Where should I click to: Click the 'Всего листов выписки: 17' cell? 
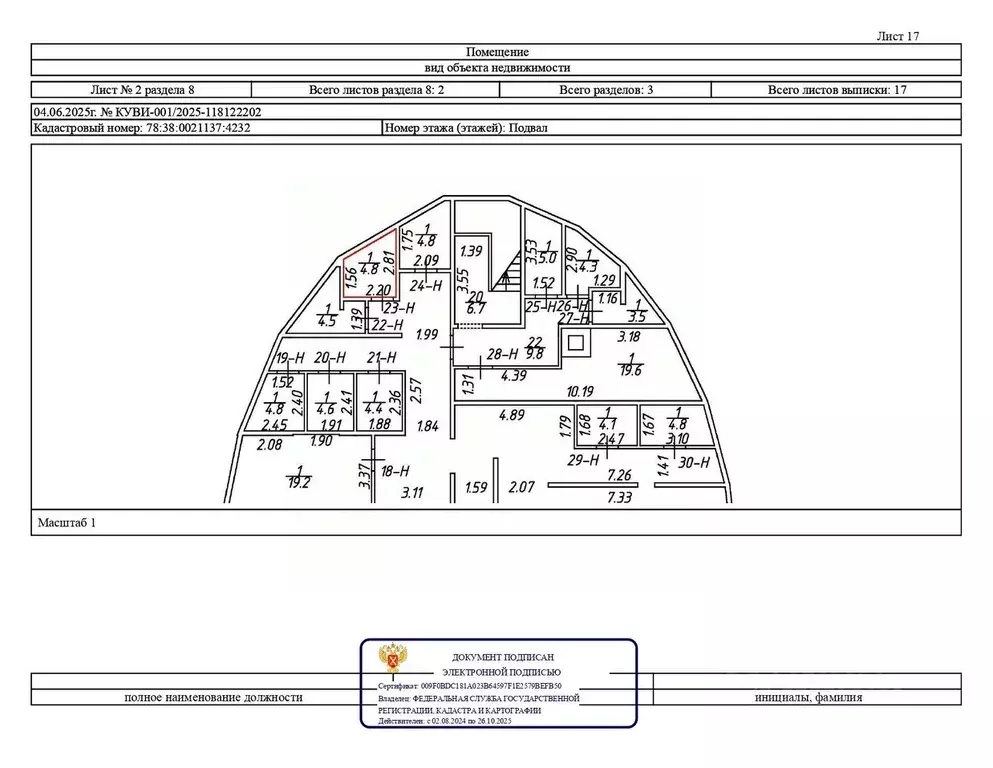click(836, 90)
